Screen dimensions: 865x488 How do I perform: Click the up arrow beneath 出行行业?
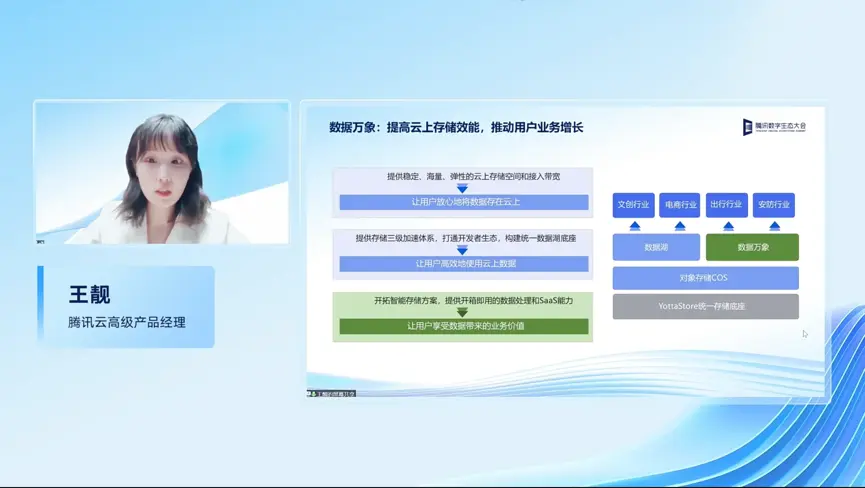point(728,226)
